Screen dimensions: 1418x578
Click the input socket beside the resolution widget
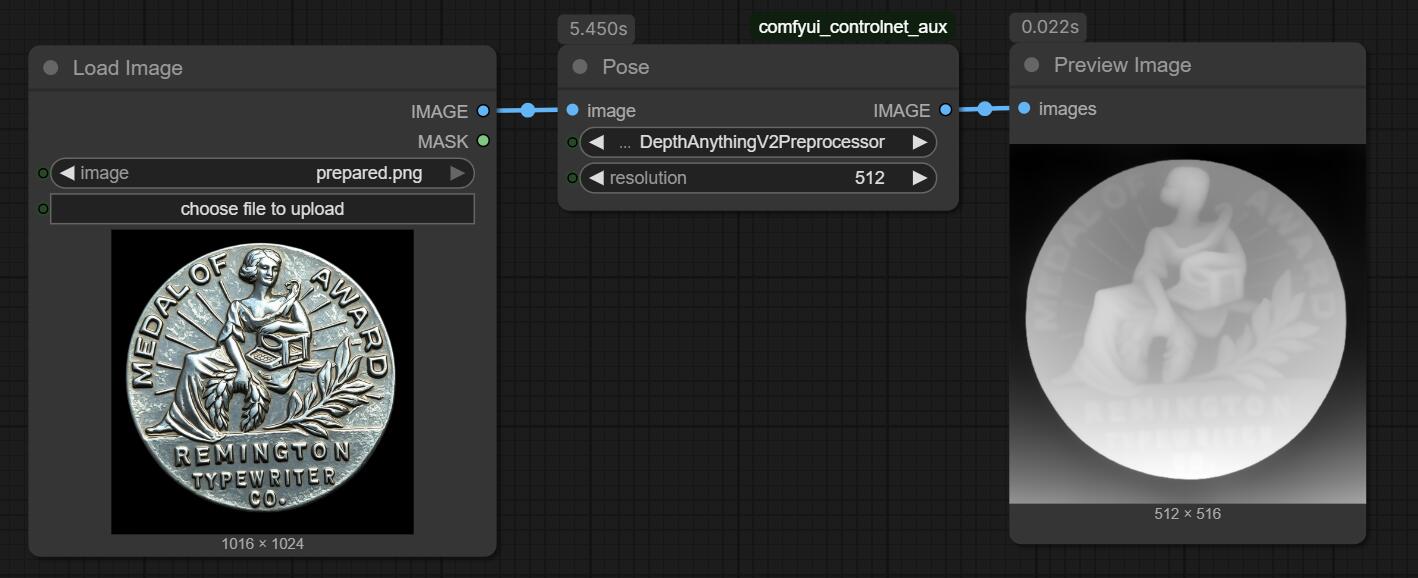pyautogui.click(x=572, y=178)
